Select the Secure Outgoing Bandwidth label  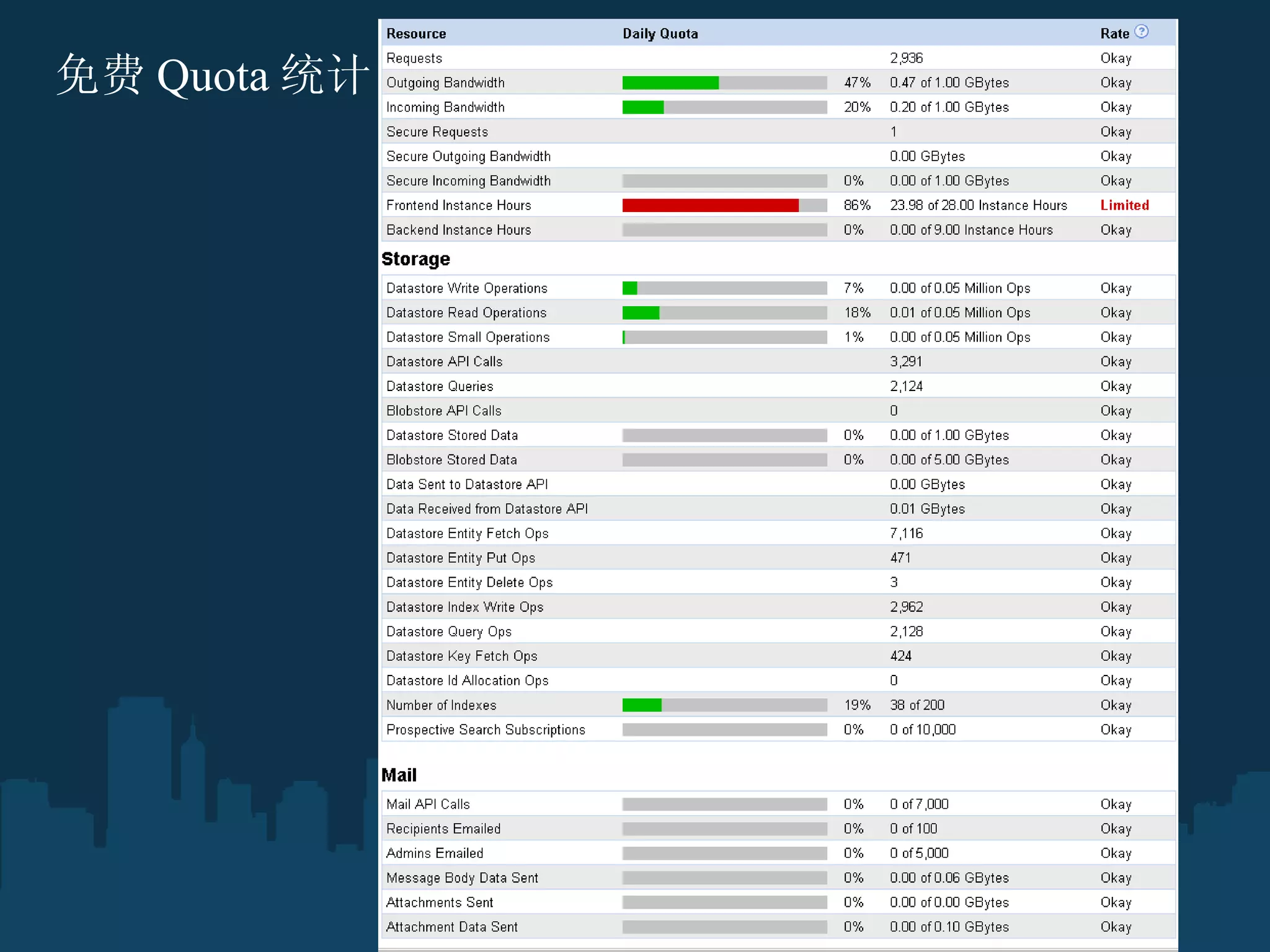(468, 156)
